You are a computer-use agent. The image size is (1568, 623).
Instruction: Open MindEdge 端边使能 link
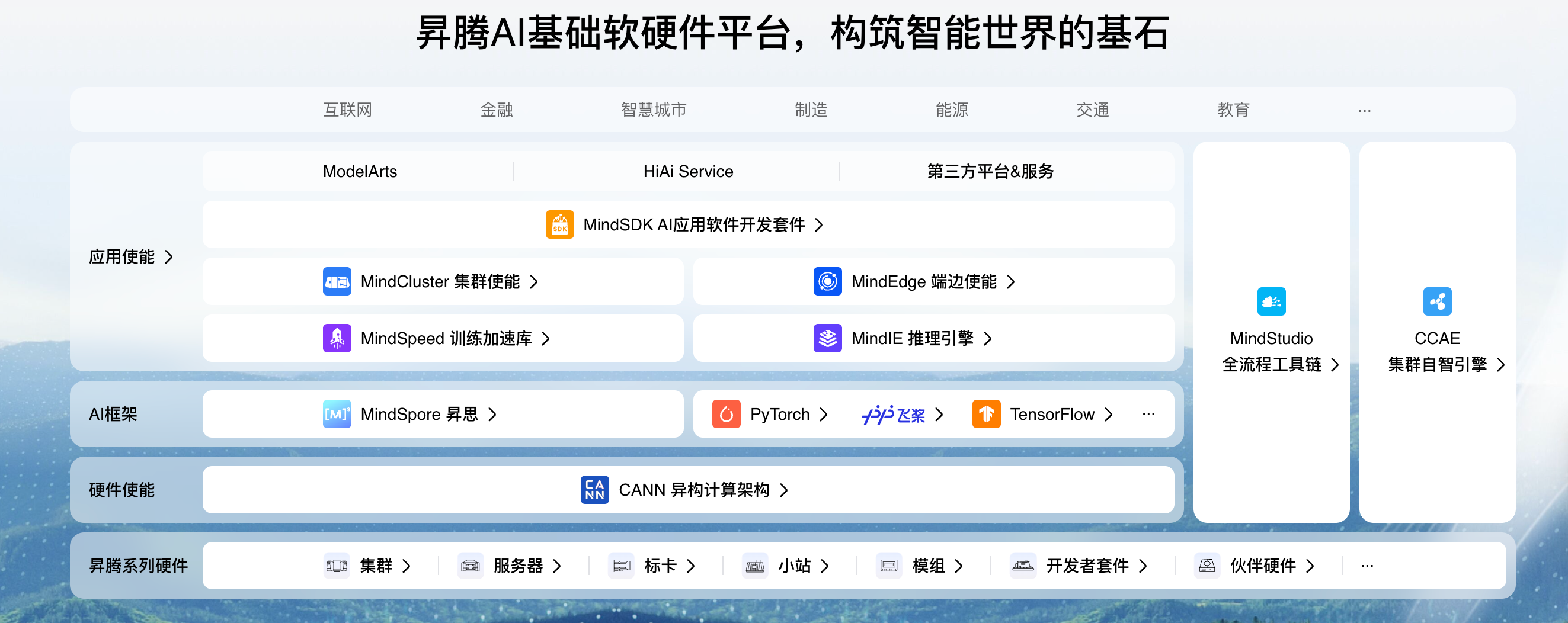[x=923, y=282]
